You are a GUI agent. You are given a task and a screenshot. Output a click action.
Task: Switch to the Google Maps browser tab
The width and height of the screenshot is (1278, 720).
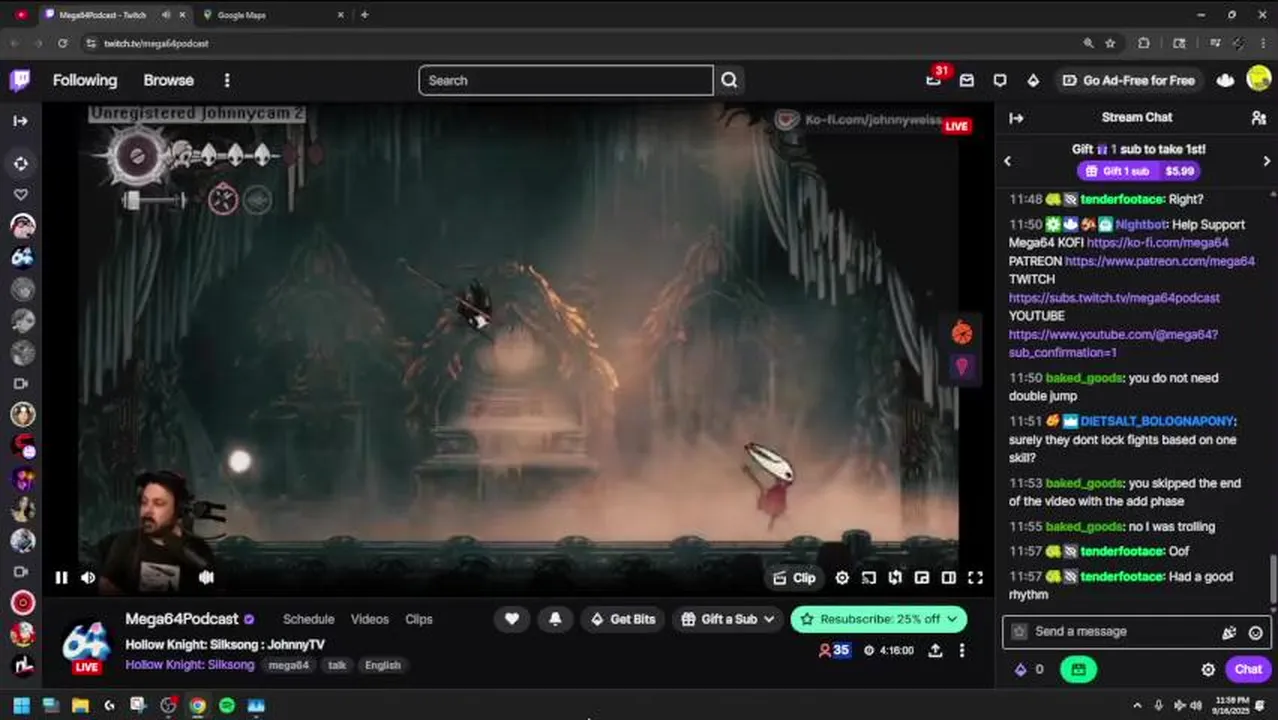[270, 15]
